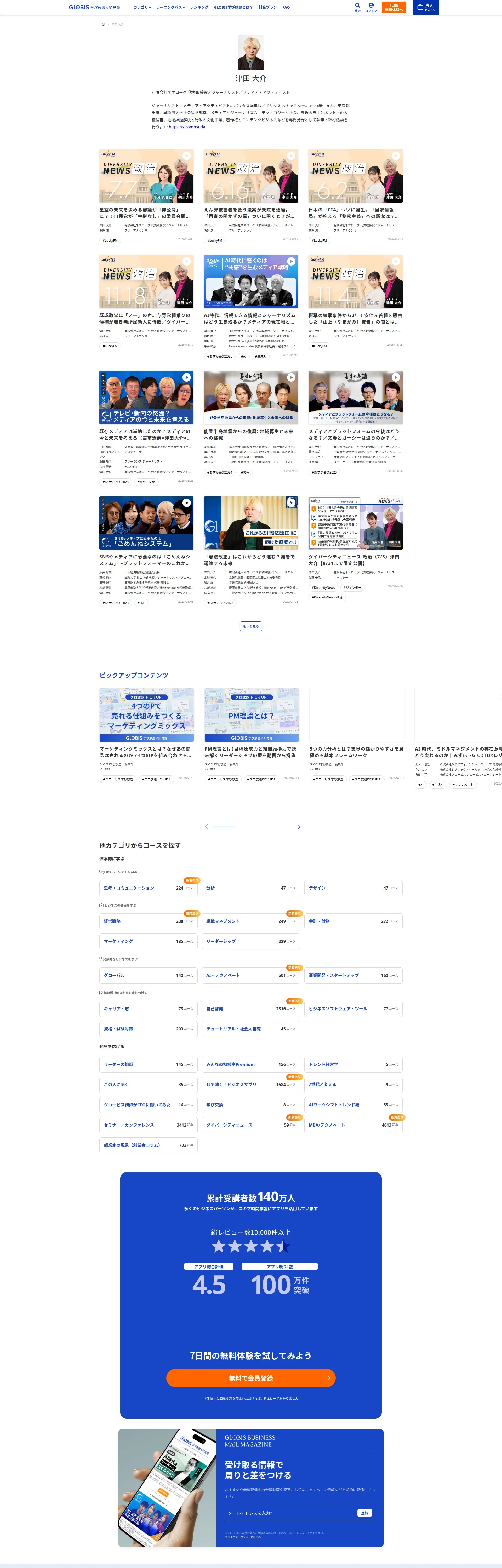502x1568 pixels.
Task: Click the pickup carousel progress bar
Action: point(251,827)
